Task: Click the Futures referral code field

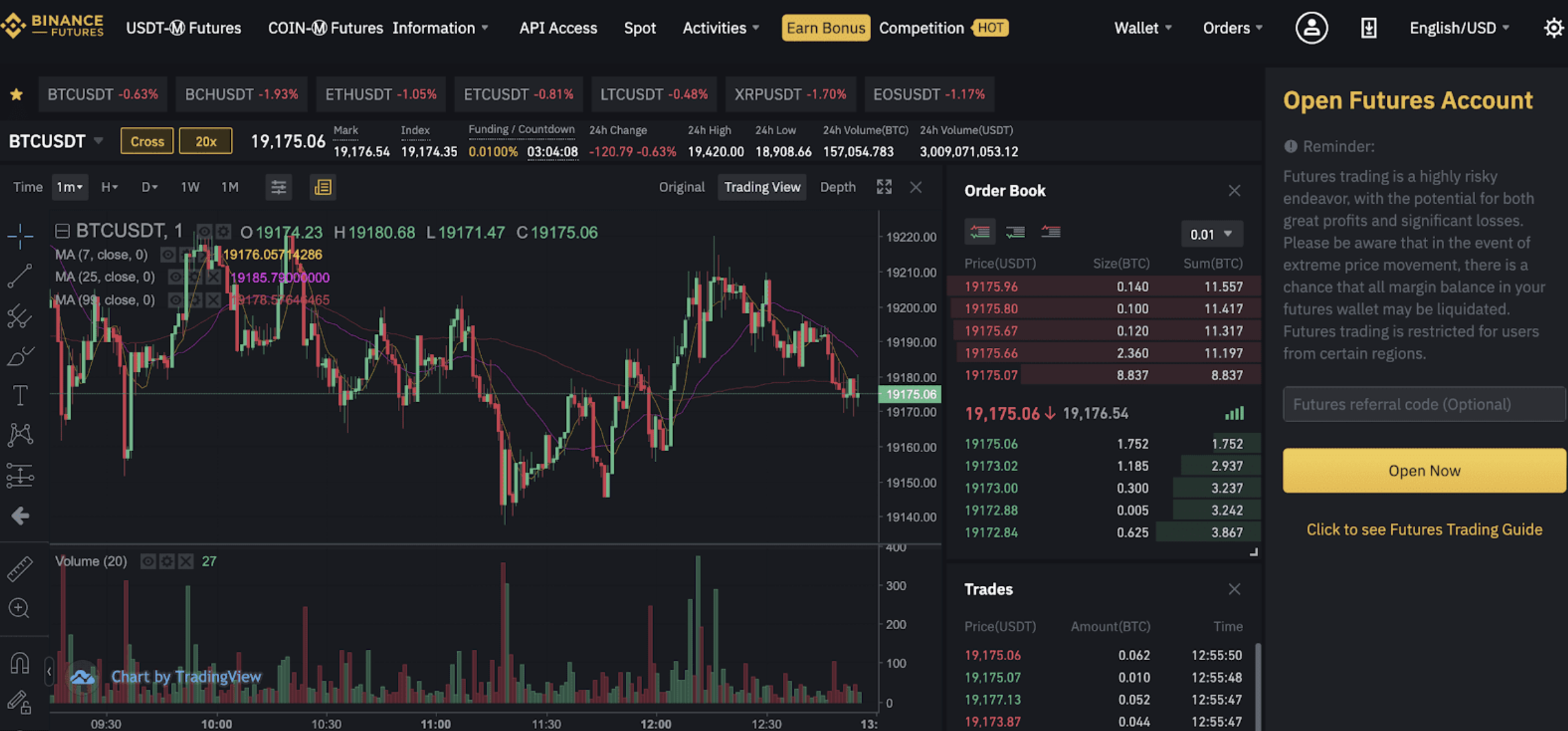Action: tap(1424, 404)
